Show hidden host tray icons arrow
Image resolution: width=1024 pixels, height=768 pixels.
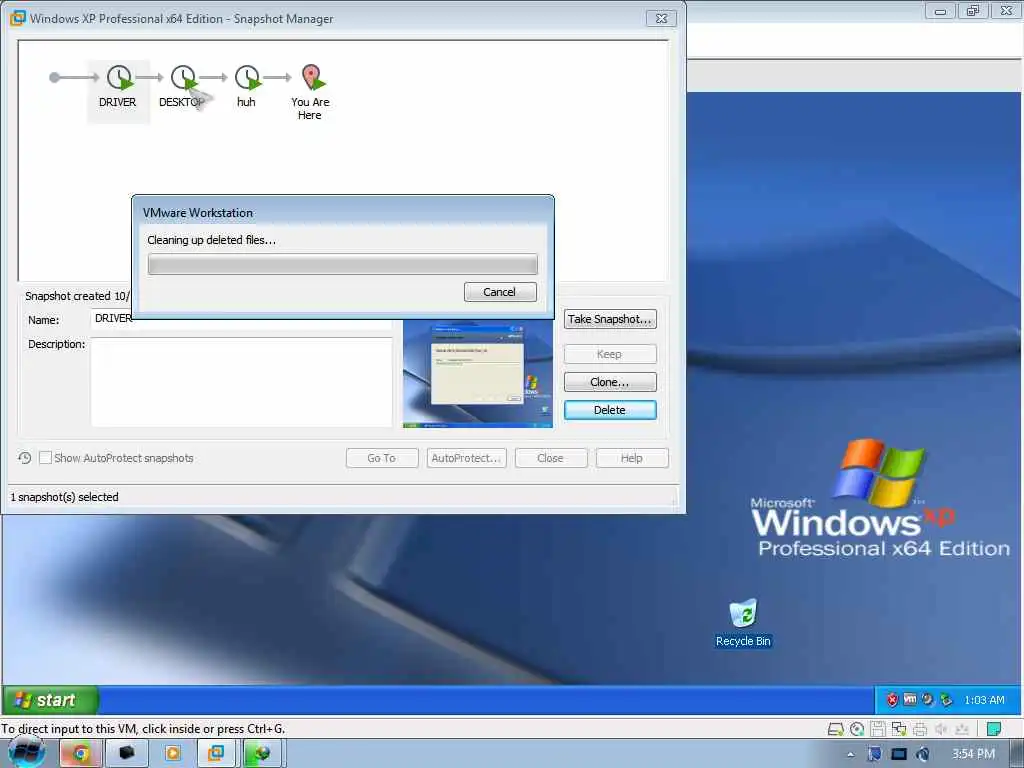click(x=850, y=755)
